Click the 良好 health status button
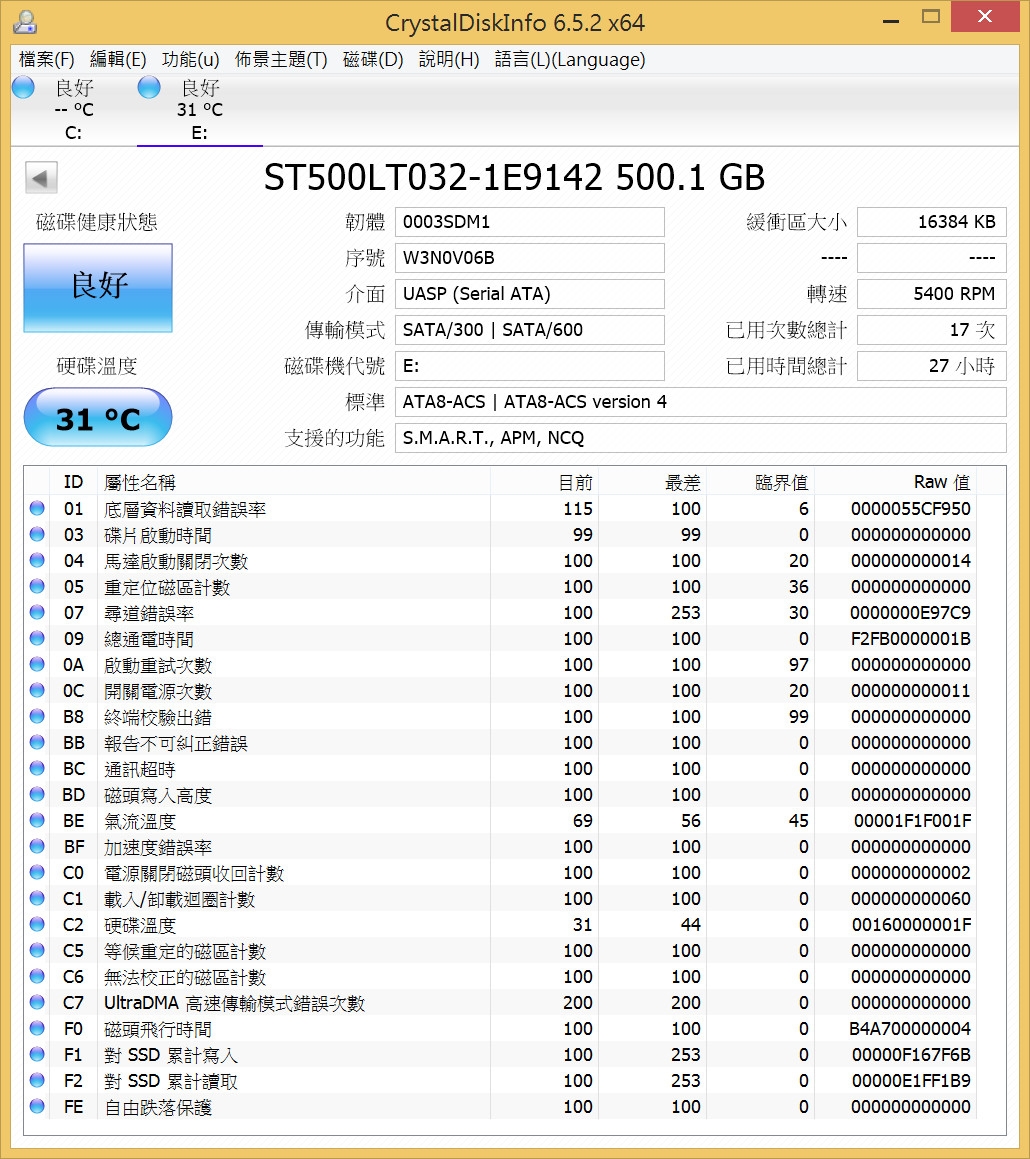Screen dimensions: 1030x1159 (98, 288)
